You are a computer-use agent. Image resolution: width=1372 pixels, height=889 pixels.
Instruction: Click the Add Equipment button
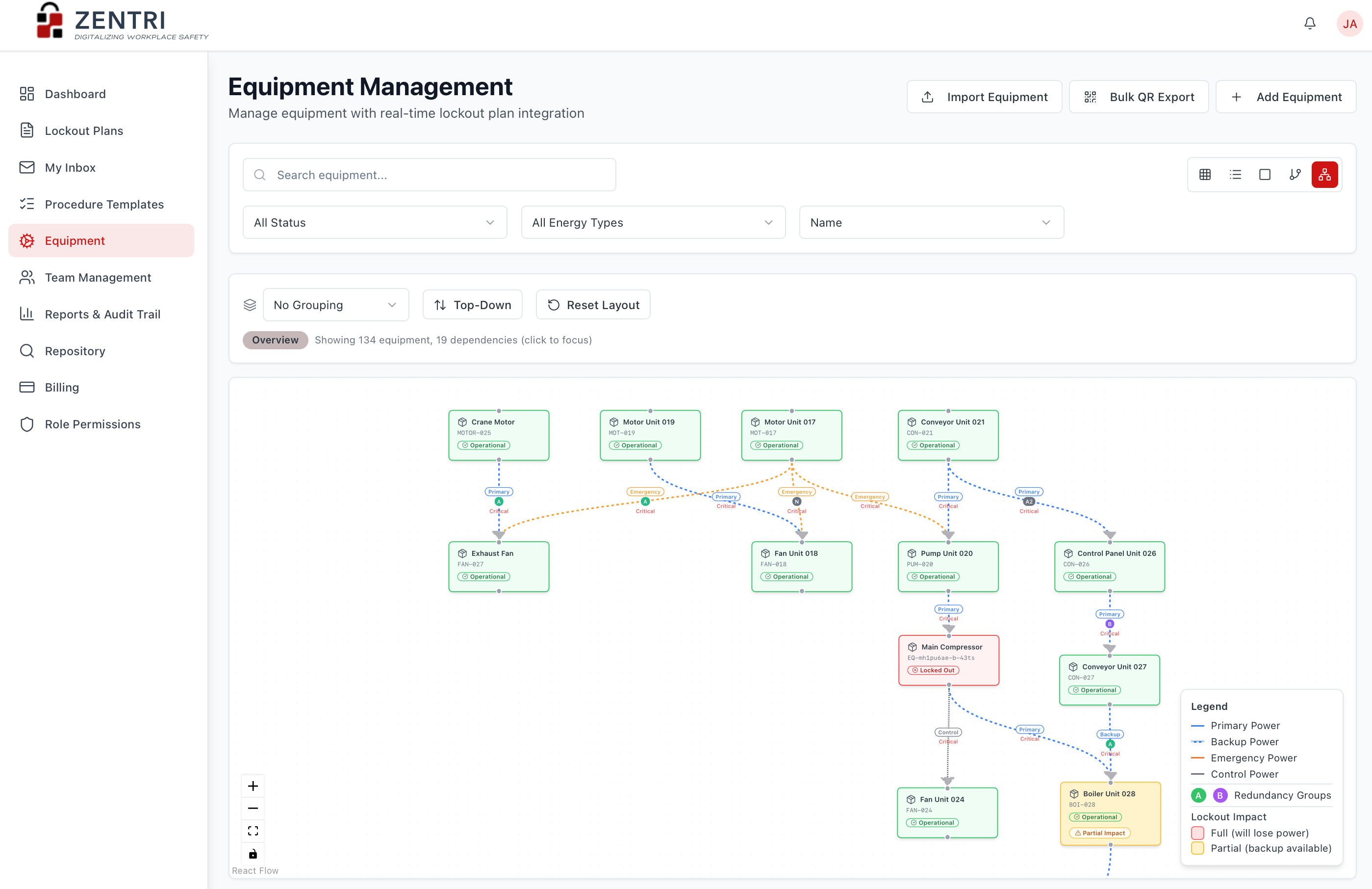(x=1286, y=96)
